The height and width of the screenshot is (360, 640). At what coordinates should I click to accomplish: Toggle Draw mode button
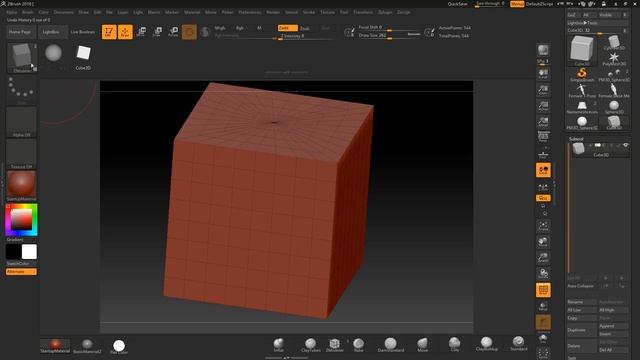point(125,31)
